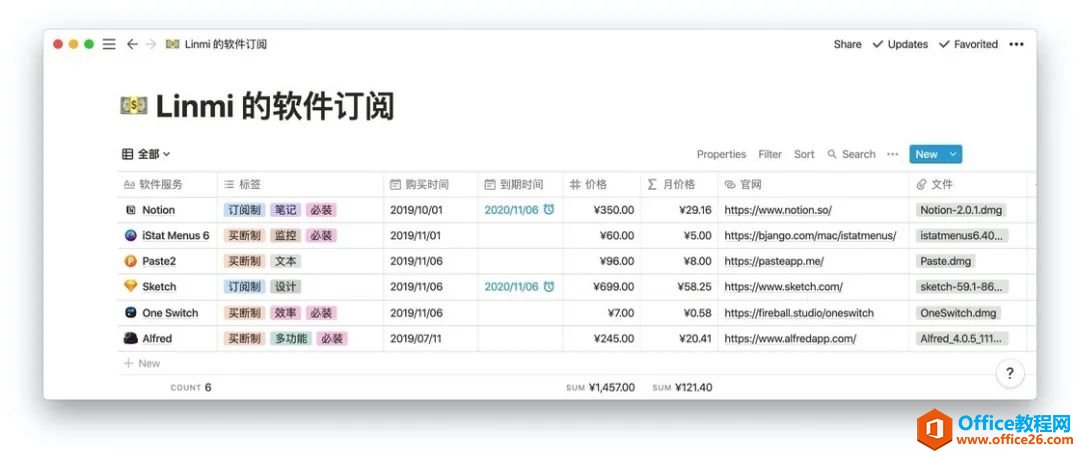The image size is (1080, 457).
Task: Open the bjango.com istatmenus link
Action: (x=810, y=236)
